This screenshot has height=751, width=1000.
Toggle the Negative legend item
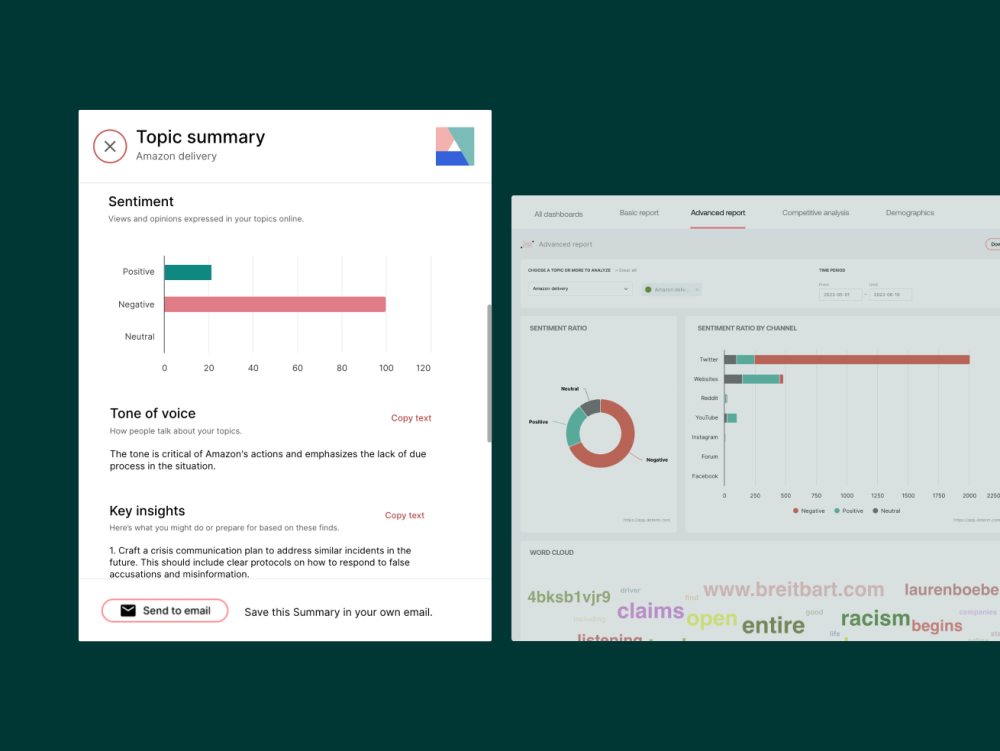click(x=809, y=511)
